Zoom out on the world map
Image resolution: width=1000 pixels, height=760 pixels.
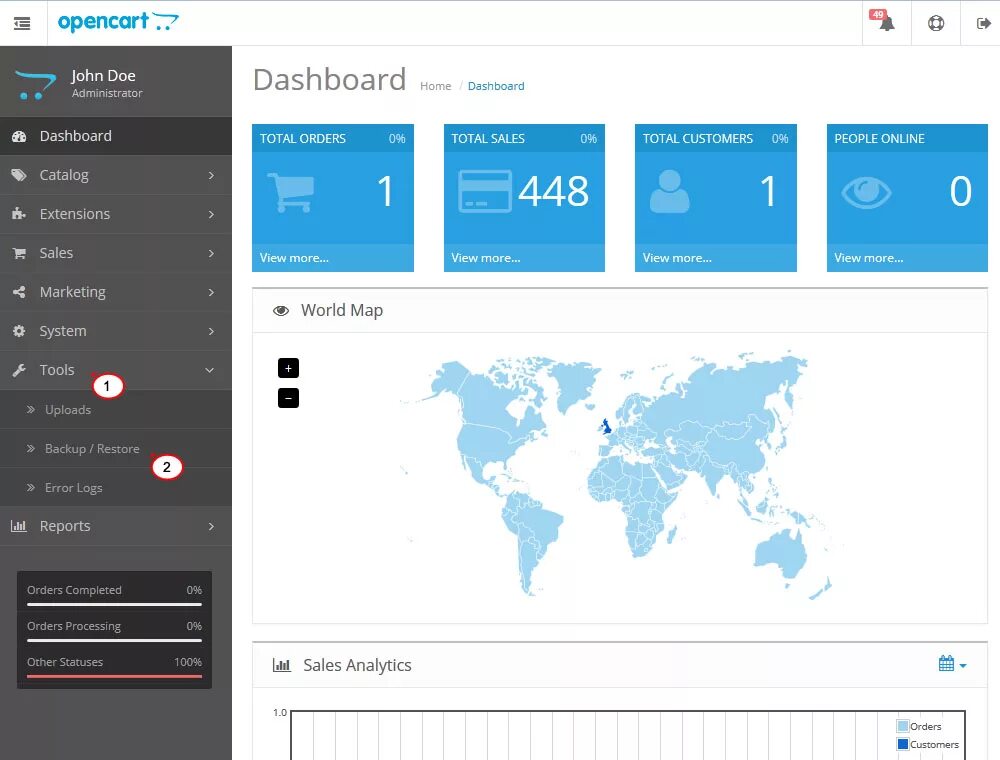(288, 398)
